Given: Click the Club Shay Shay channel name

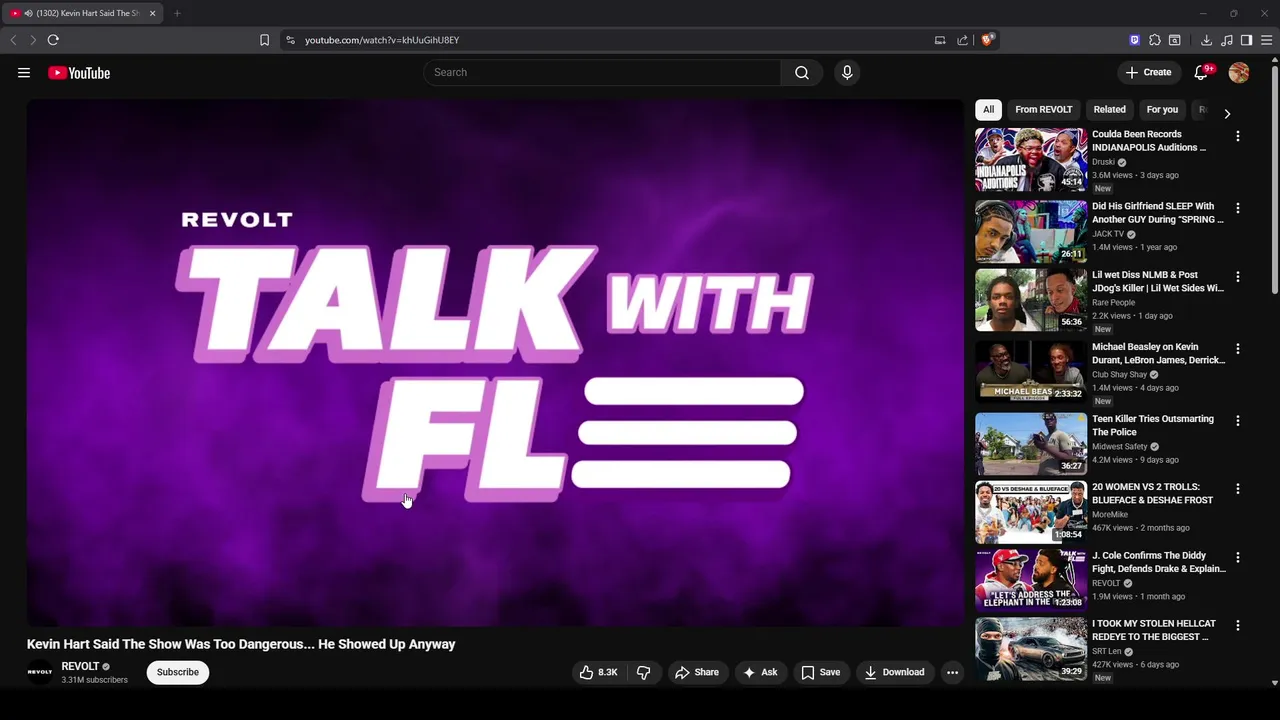Looking at the screenshot, I should coord(1119,375).
